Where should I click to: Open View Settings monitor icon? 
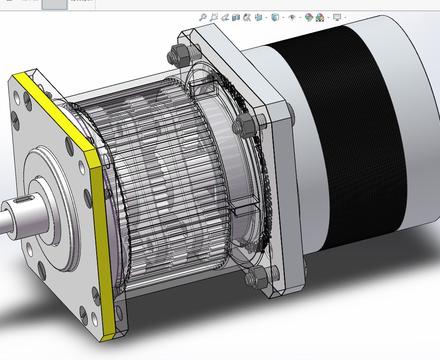[337, 17]
